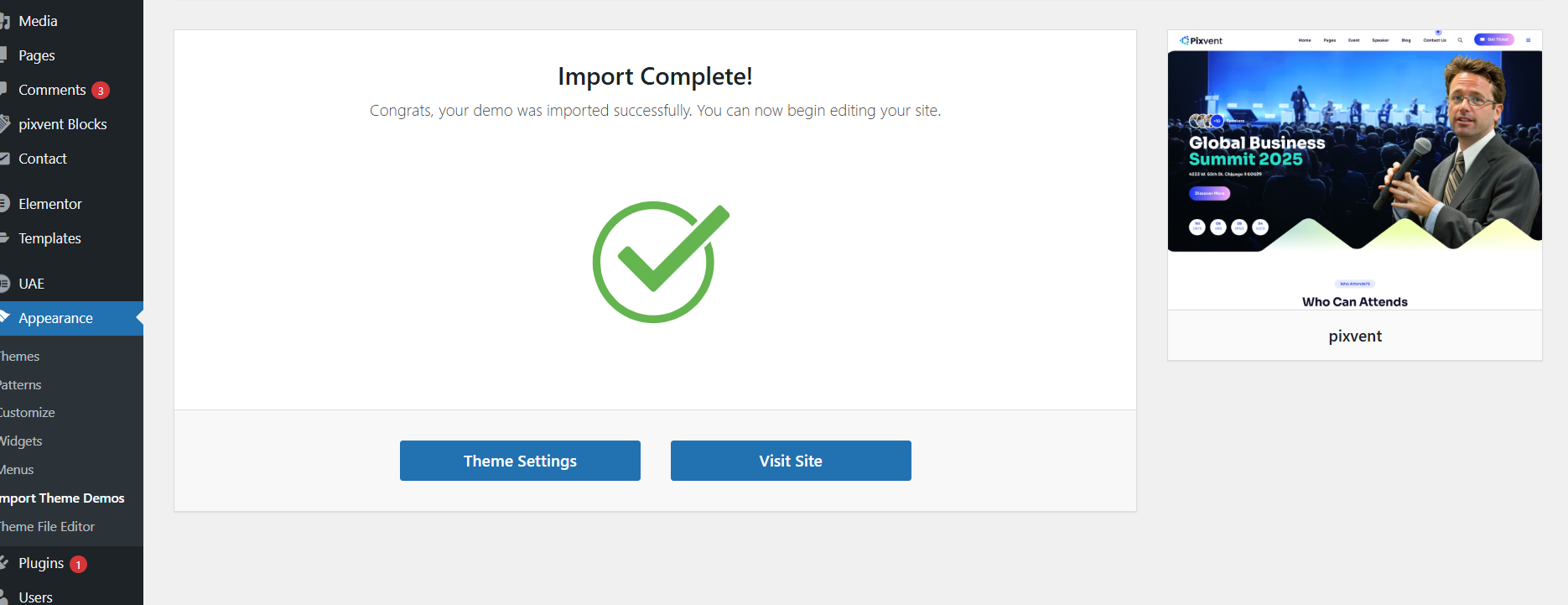The image size is (1568, 605).
Task: Select Themes under Appearance
Action: (x=20, y=357)
